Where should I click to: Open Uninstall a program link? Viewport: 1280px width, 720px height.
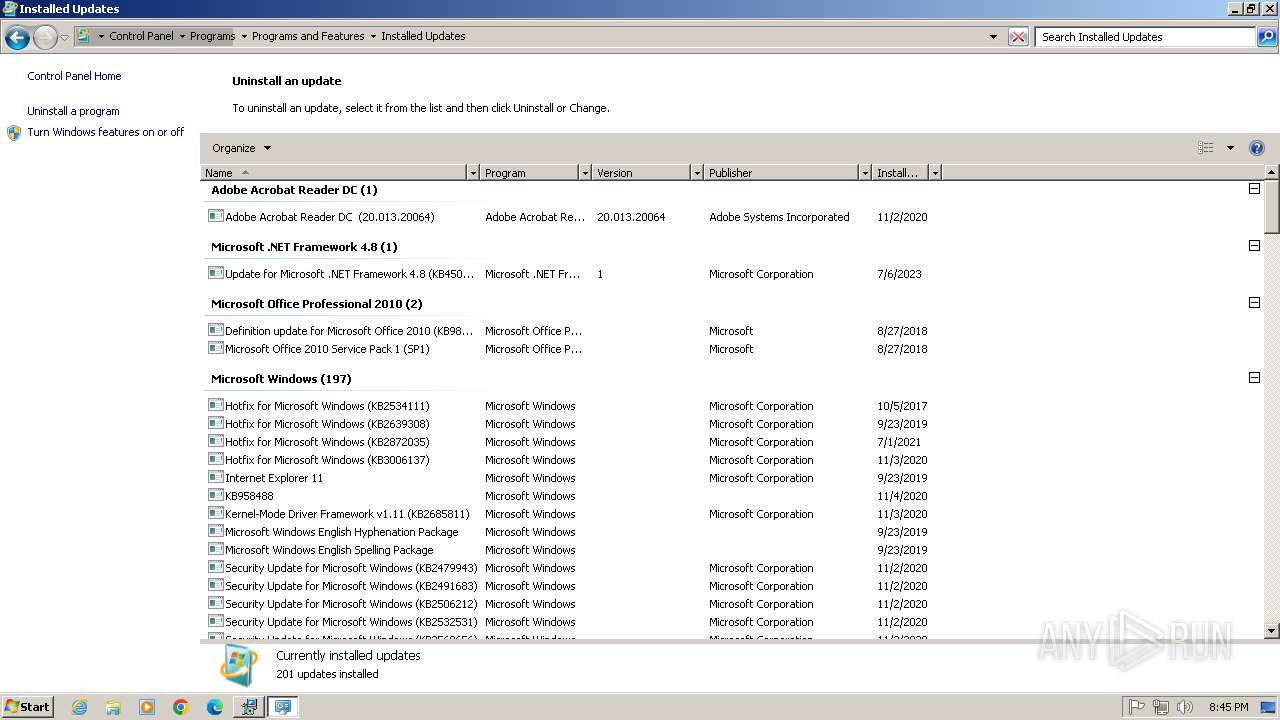click(x=73, y=111)
